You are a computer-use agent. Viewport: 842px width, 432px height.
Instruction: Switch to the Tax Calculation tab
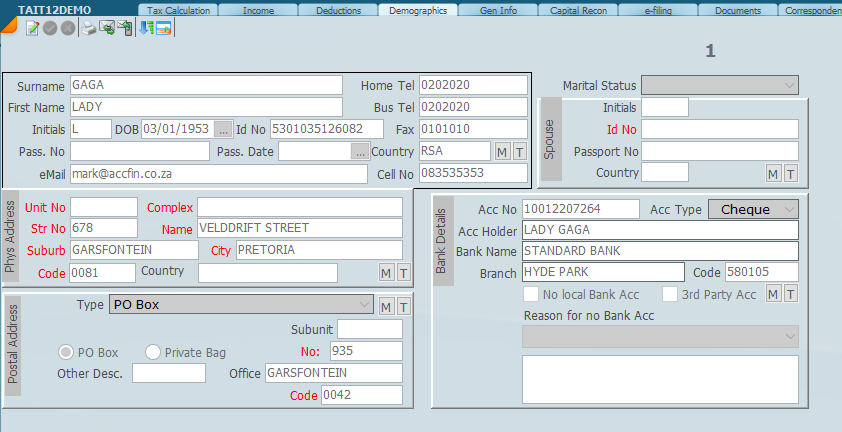coord(178,11)
